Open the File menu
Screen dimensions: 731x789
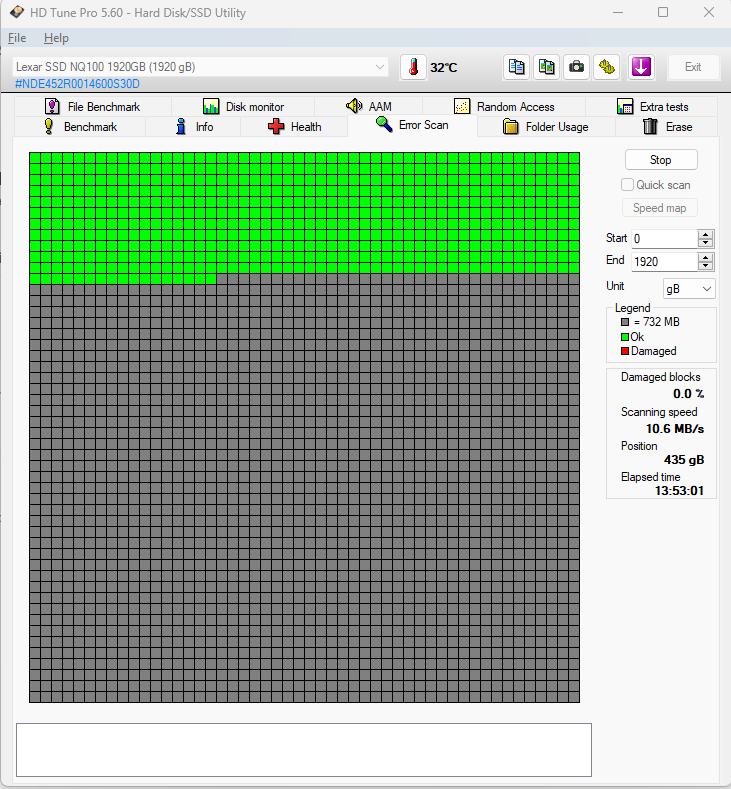17,38
